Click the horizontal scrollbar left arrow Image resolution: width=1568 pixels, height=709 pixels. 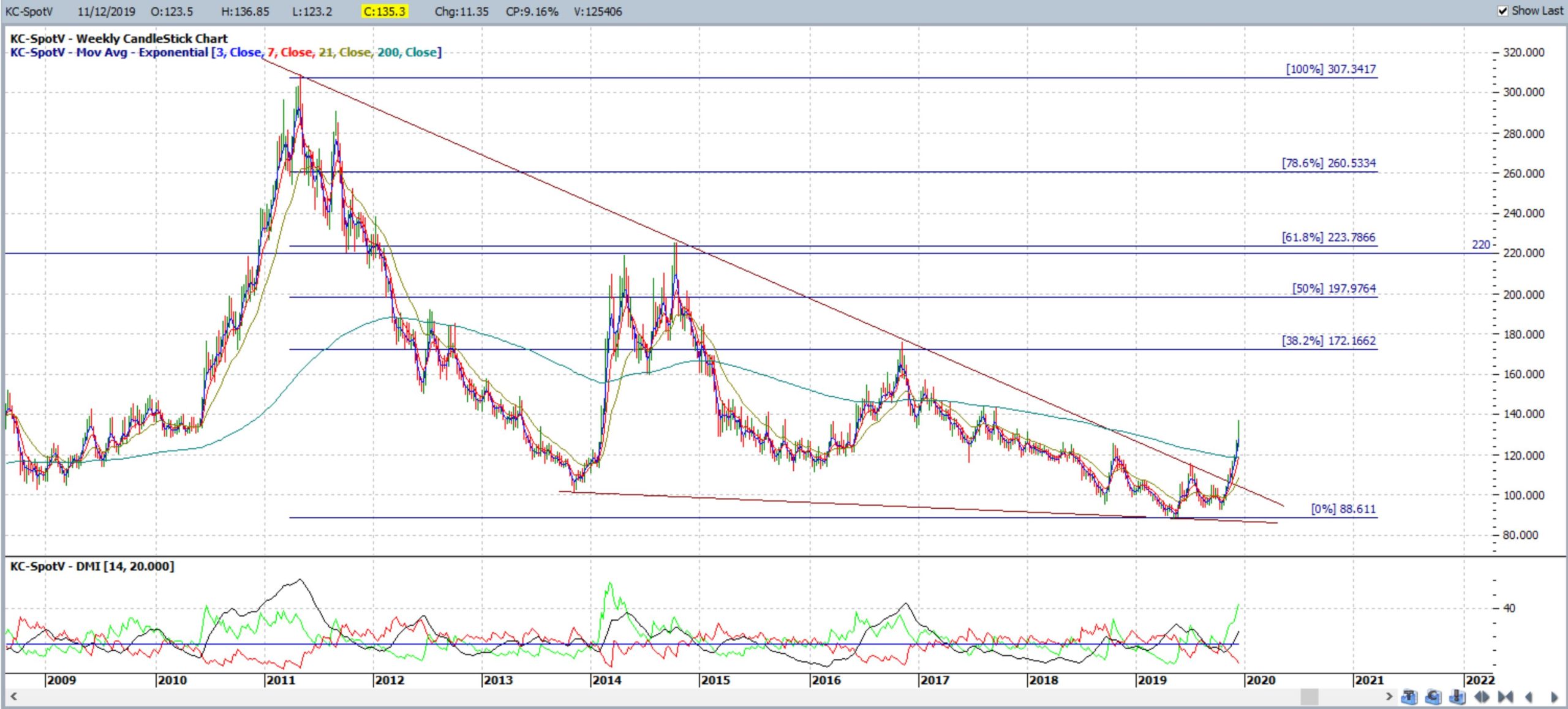point(13,697)
